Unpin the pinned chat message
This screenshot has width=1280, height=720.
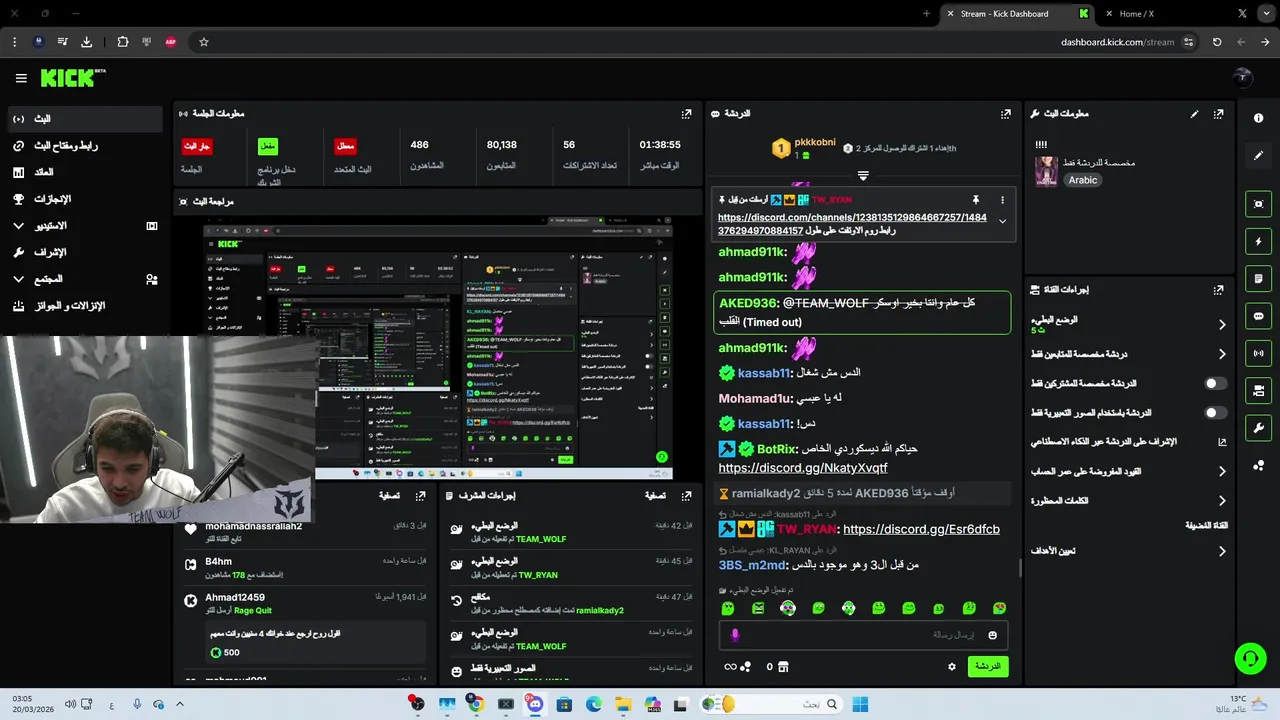point(975,200)
